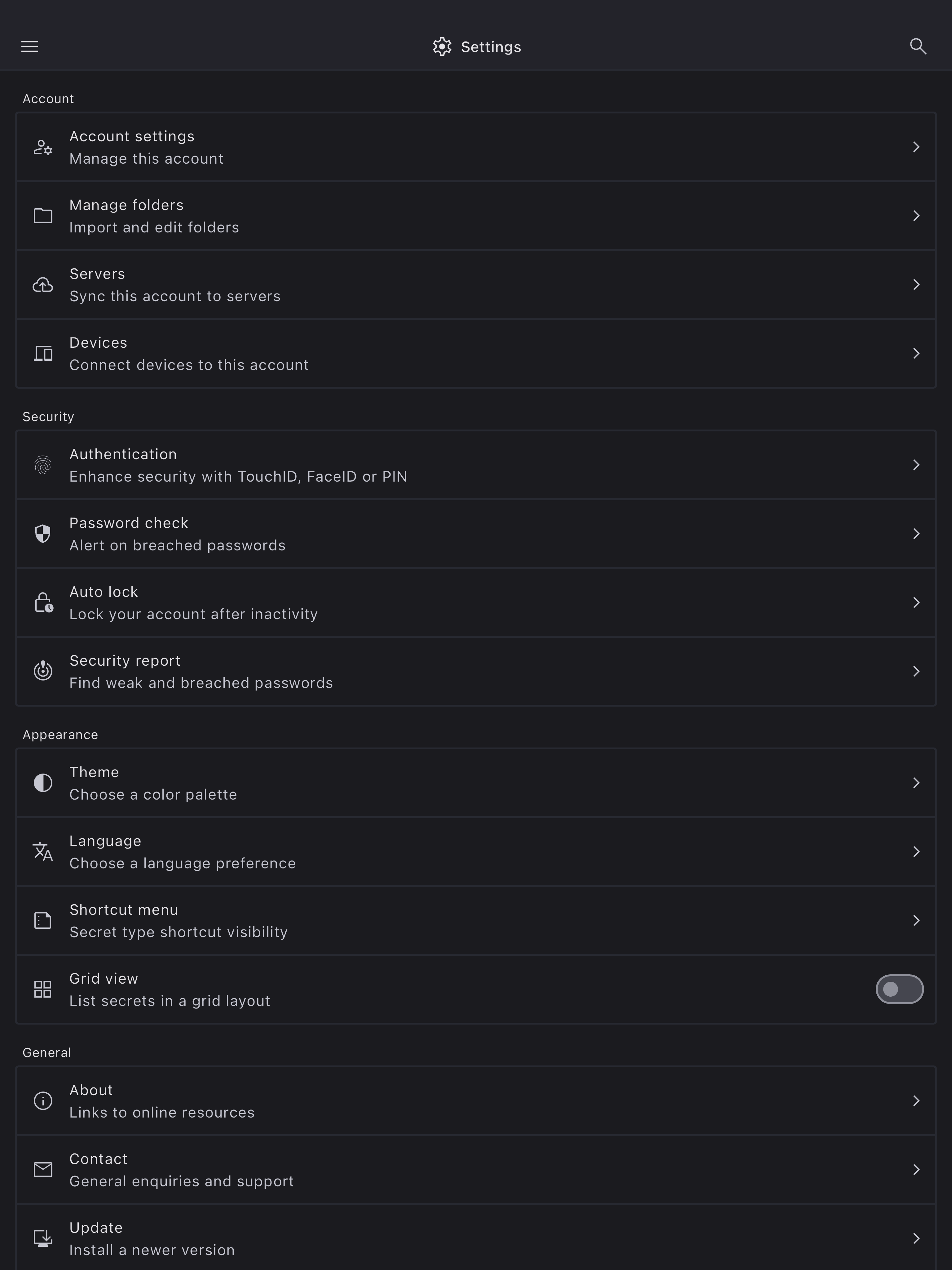This screenshot has height=1270, width=952.
Task: Click the Grid view layout icon
Action: tap(43, 989)
